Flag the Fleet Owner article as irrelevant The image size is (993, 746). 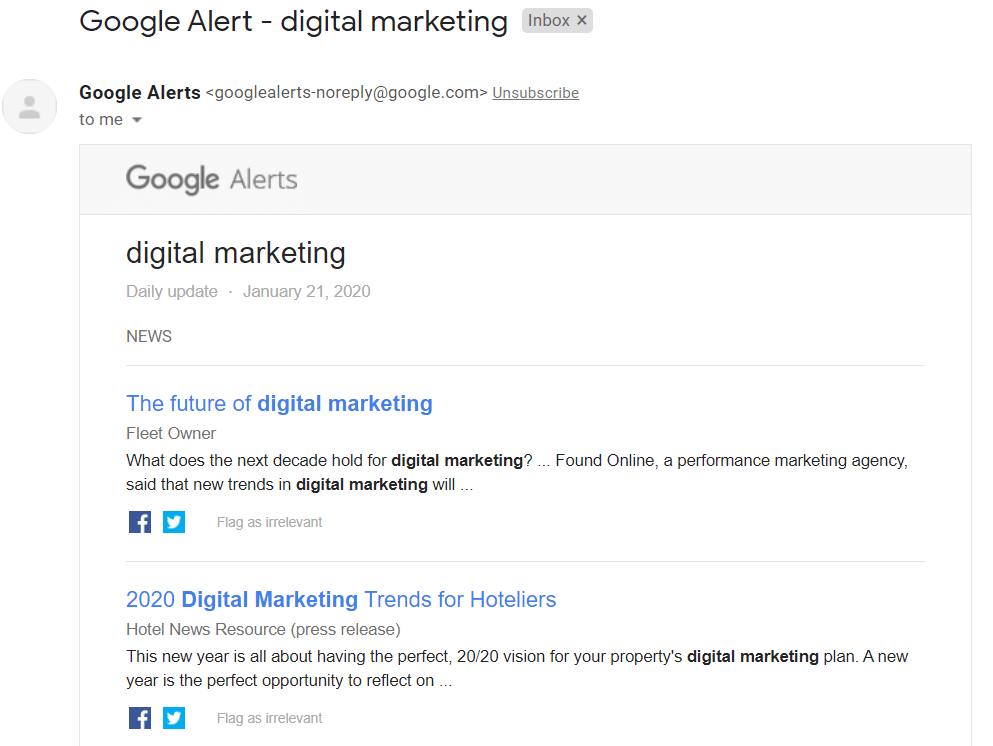[269, 521]
